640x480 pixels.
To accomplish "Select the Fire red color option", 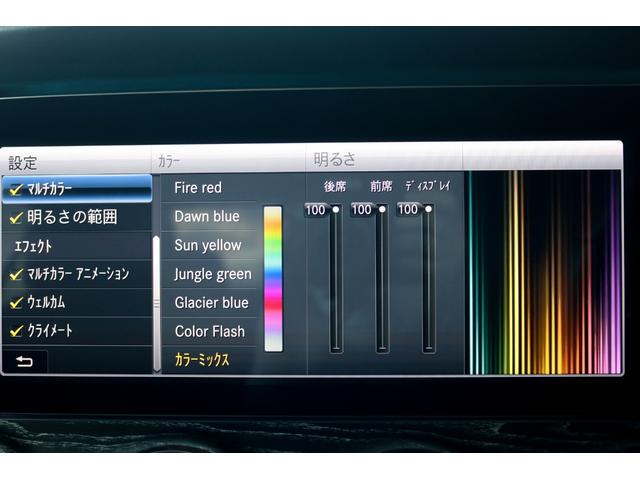I will tap(198, 188).
